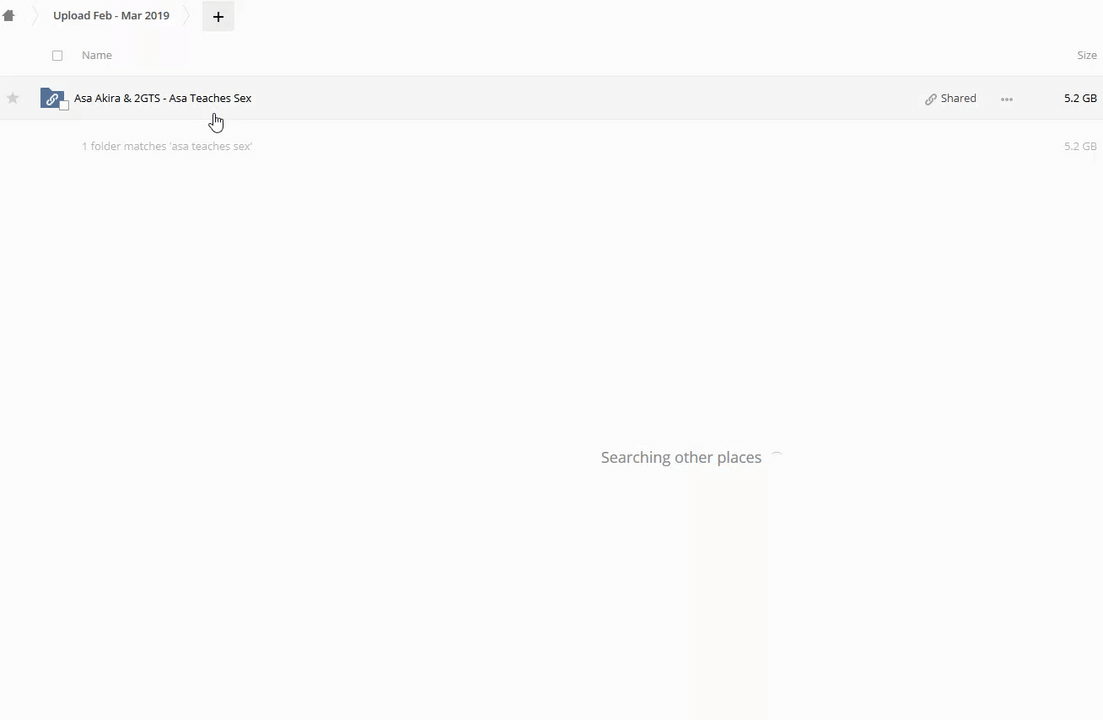Click the folder row's 5.2 GB size value
Image resolution: width=1103 pixels, height=720 pixels.
pyautogui.click(x=1080, y=98)
